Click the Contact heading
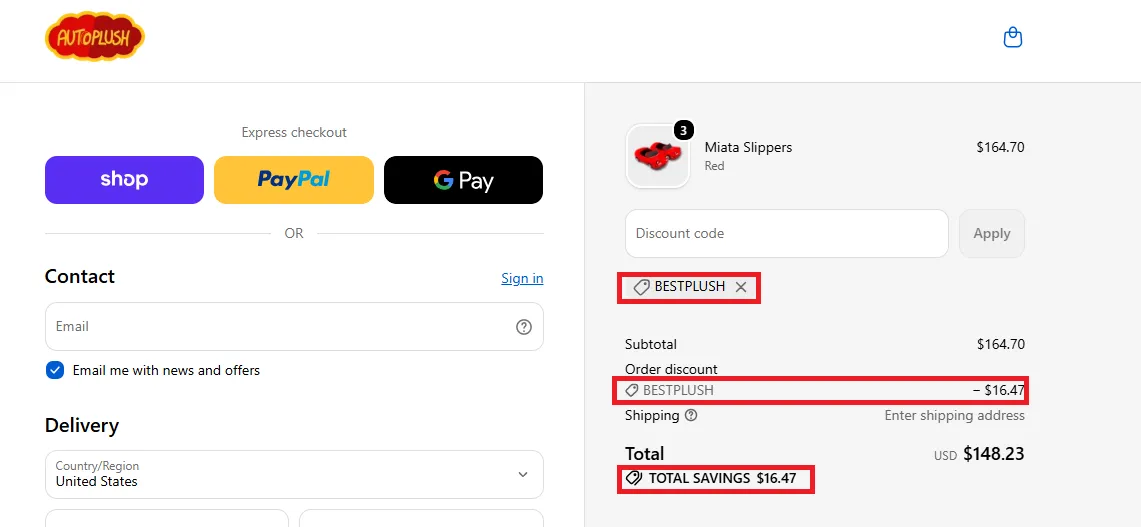Image resolution: width=1141 pixels, height=527 pixels. pyautogui.click(x=80, y=277)
